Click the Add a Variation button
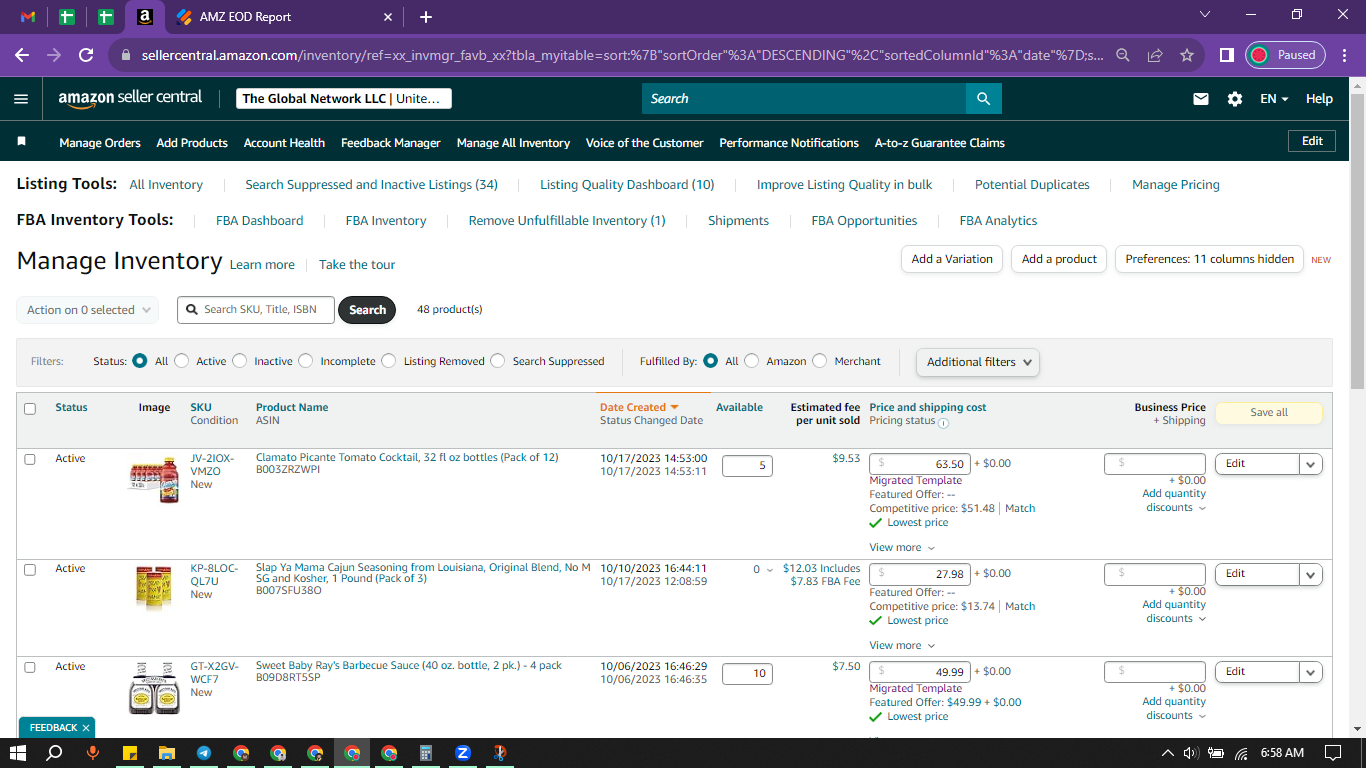 tap(952, 259)
